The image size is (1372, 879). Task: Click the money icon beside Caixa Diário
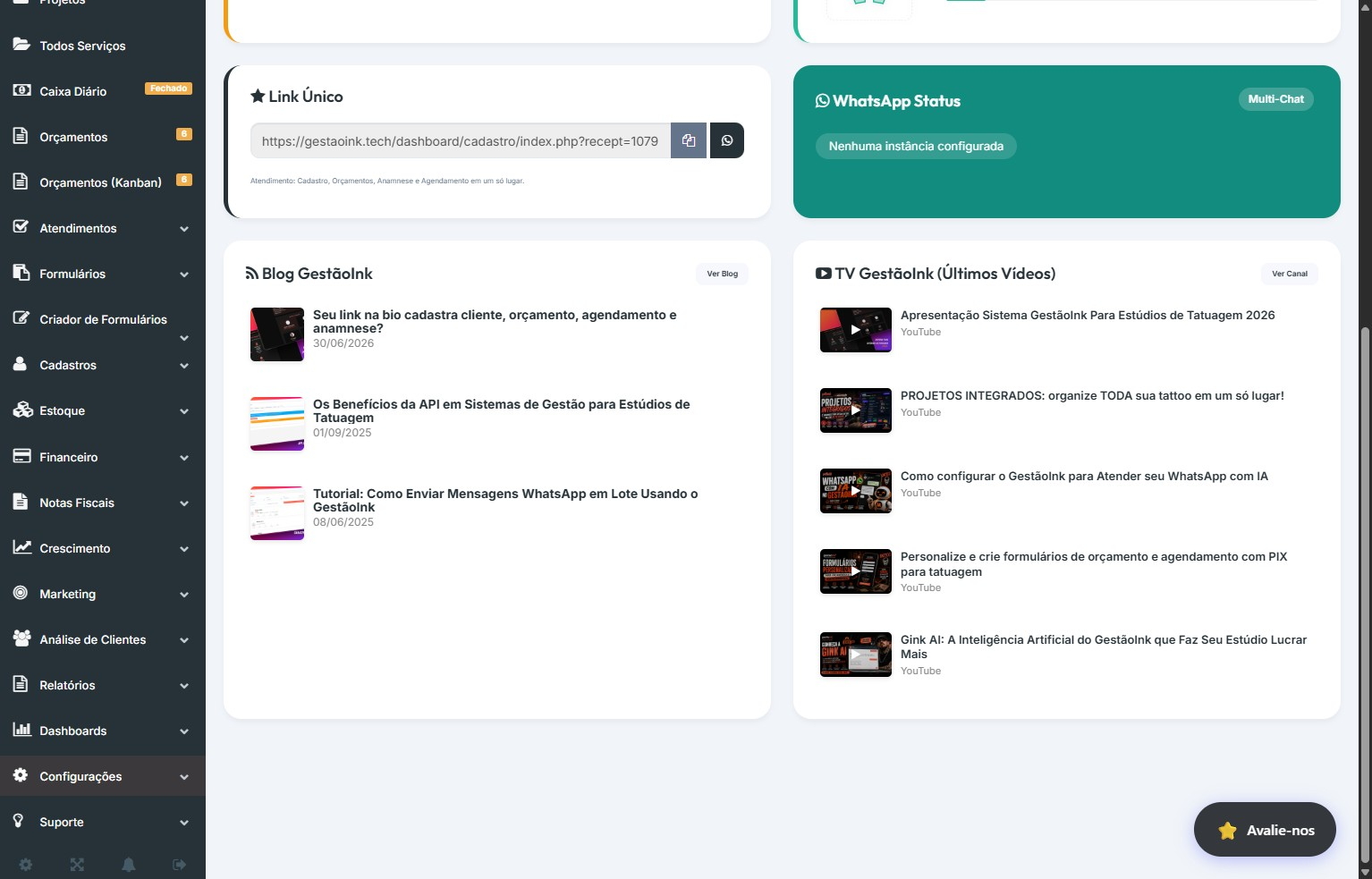21,90
